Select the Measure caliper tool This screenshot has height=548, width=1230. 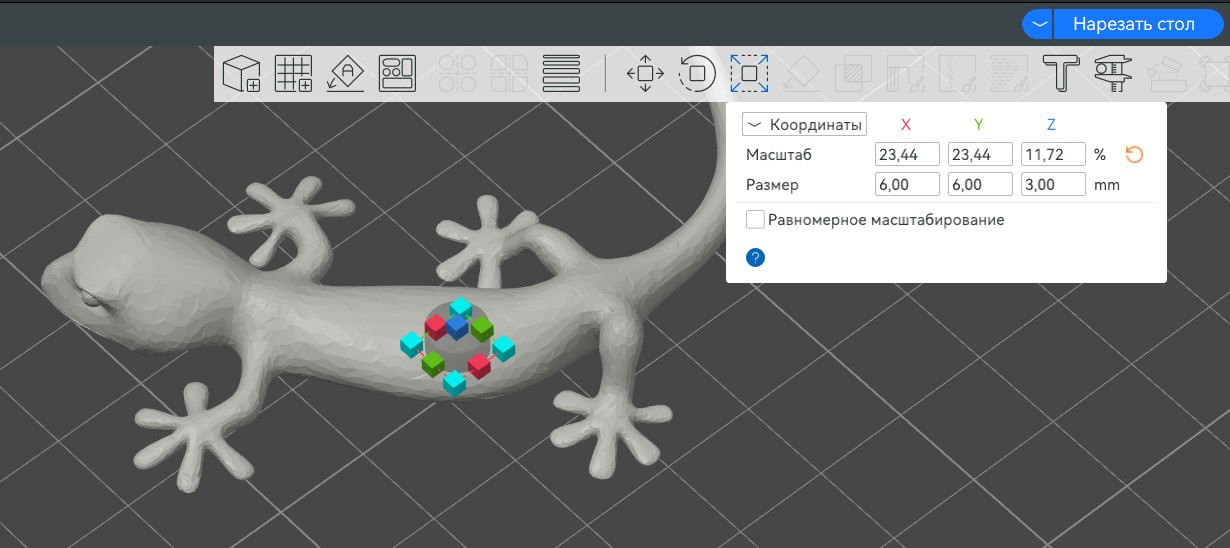pyautogui.click(x=1113, y=73)
